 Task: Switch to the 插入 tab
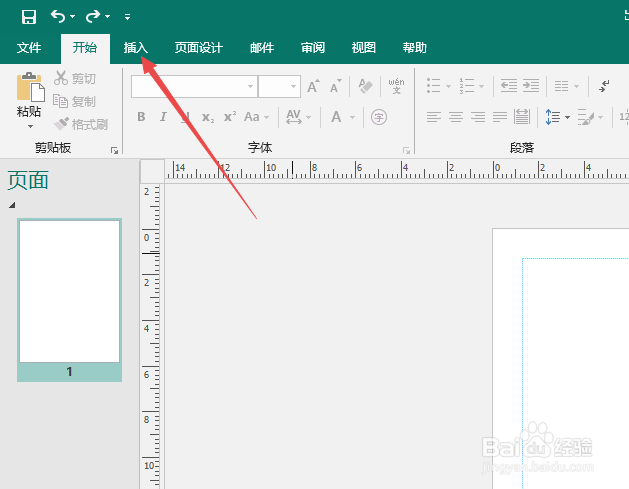click(x=136, y=48)
